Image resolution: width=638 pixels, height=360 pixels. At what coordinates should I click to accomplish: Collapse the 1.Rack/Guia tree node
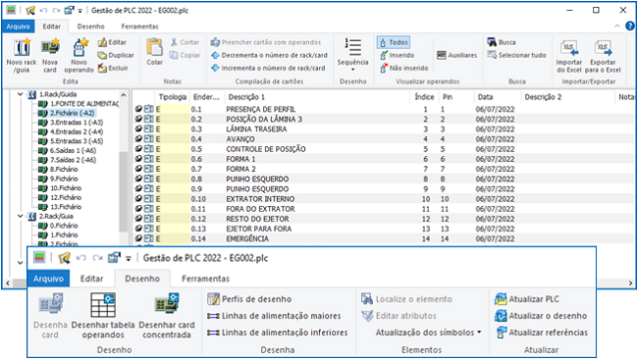coord(20,94)
